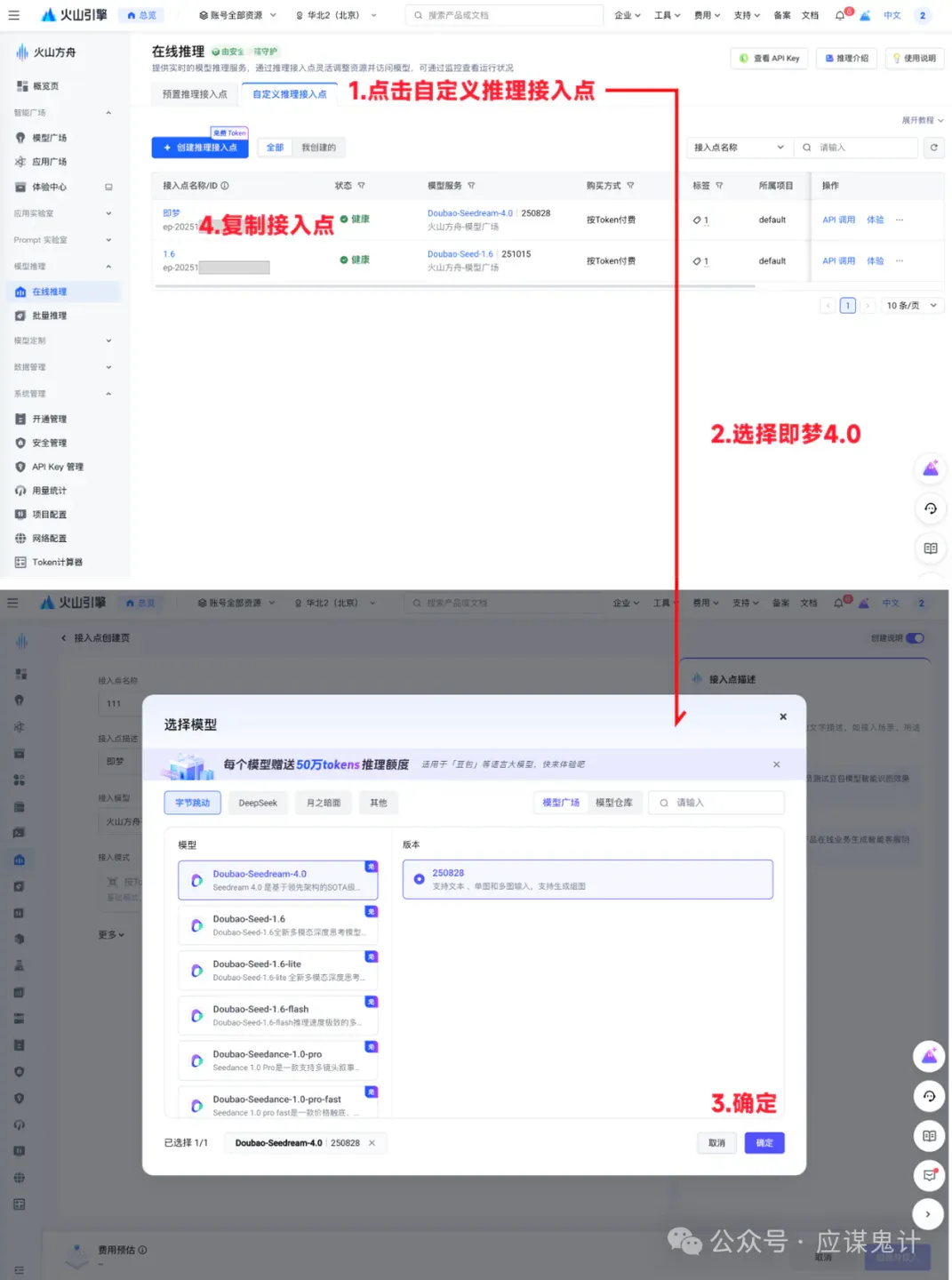This screenshot has width=952, height=1280.
Task: Expand 更多 on the creation page
Action: (111, 935)
